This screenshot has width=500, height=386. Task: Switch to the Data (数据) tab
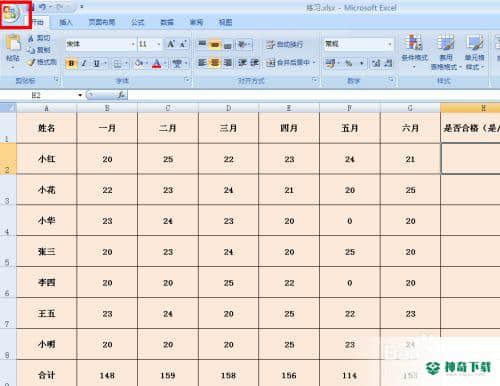tap(167, 22)
